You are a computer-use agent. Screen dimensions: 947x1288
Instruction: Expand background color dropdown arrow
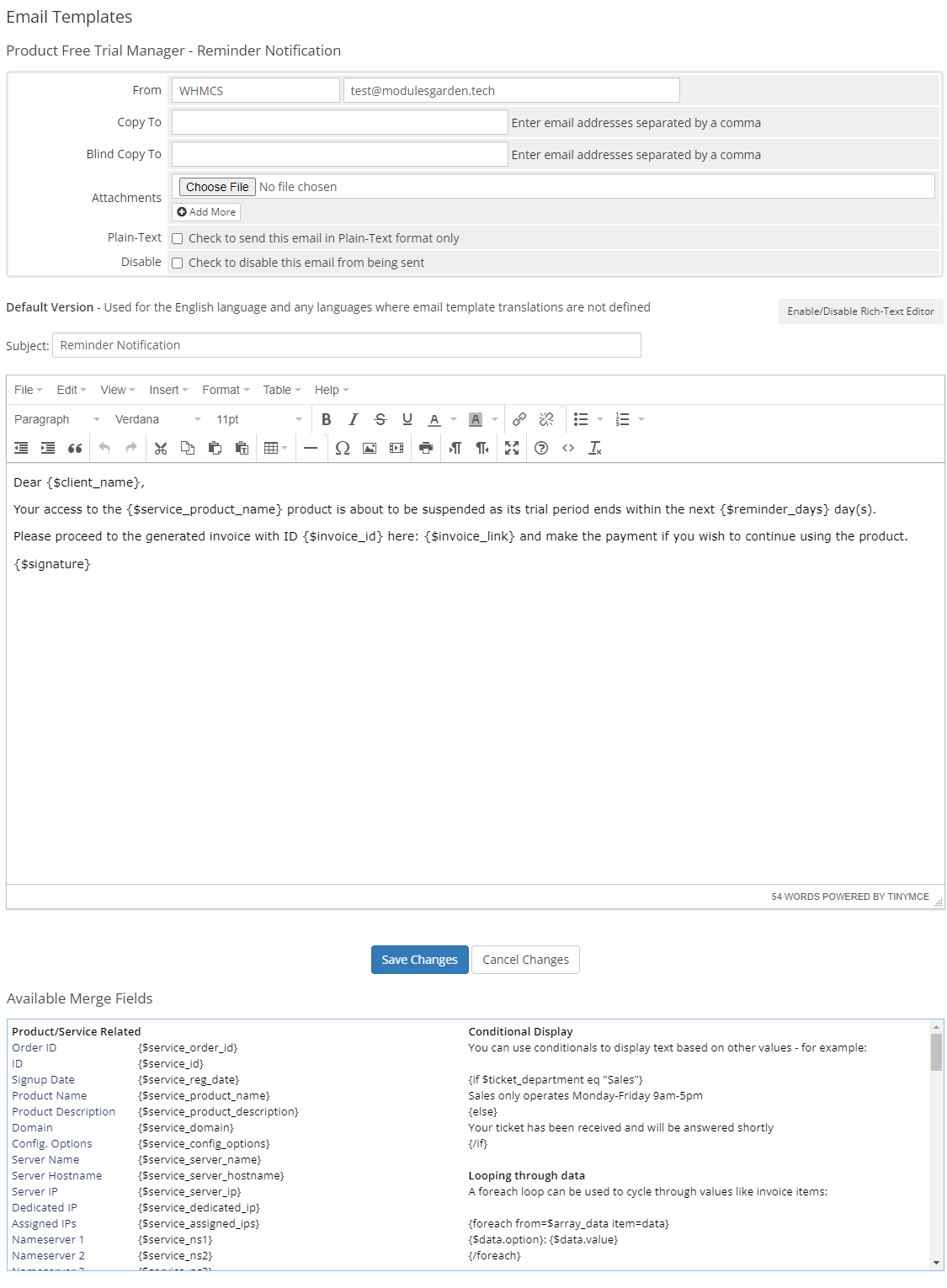tap(495, 419)
